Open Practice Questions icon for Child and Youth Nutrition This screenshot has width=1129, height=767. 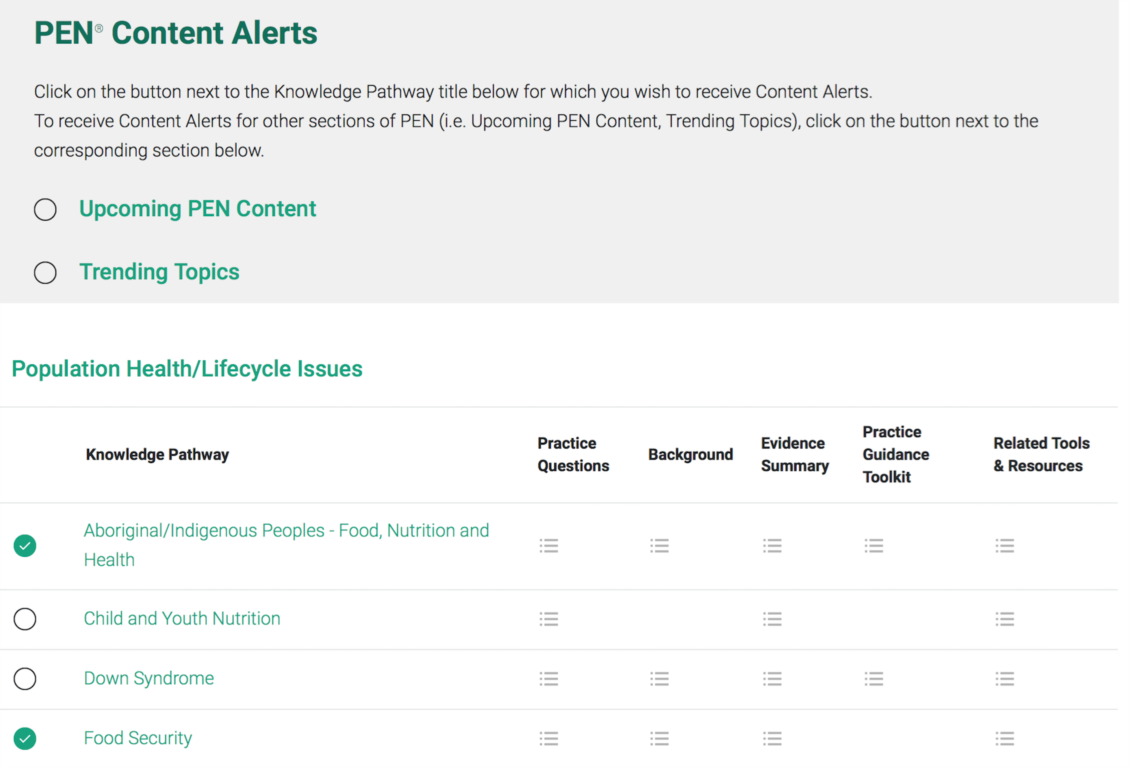(549, 619)
